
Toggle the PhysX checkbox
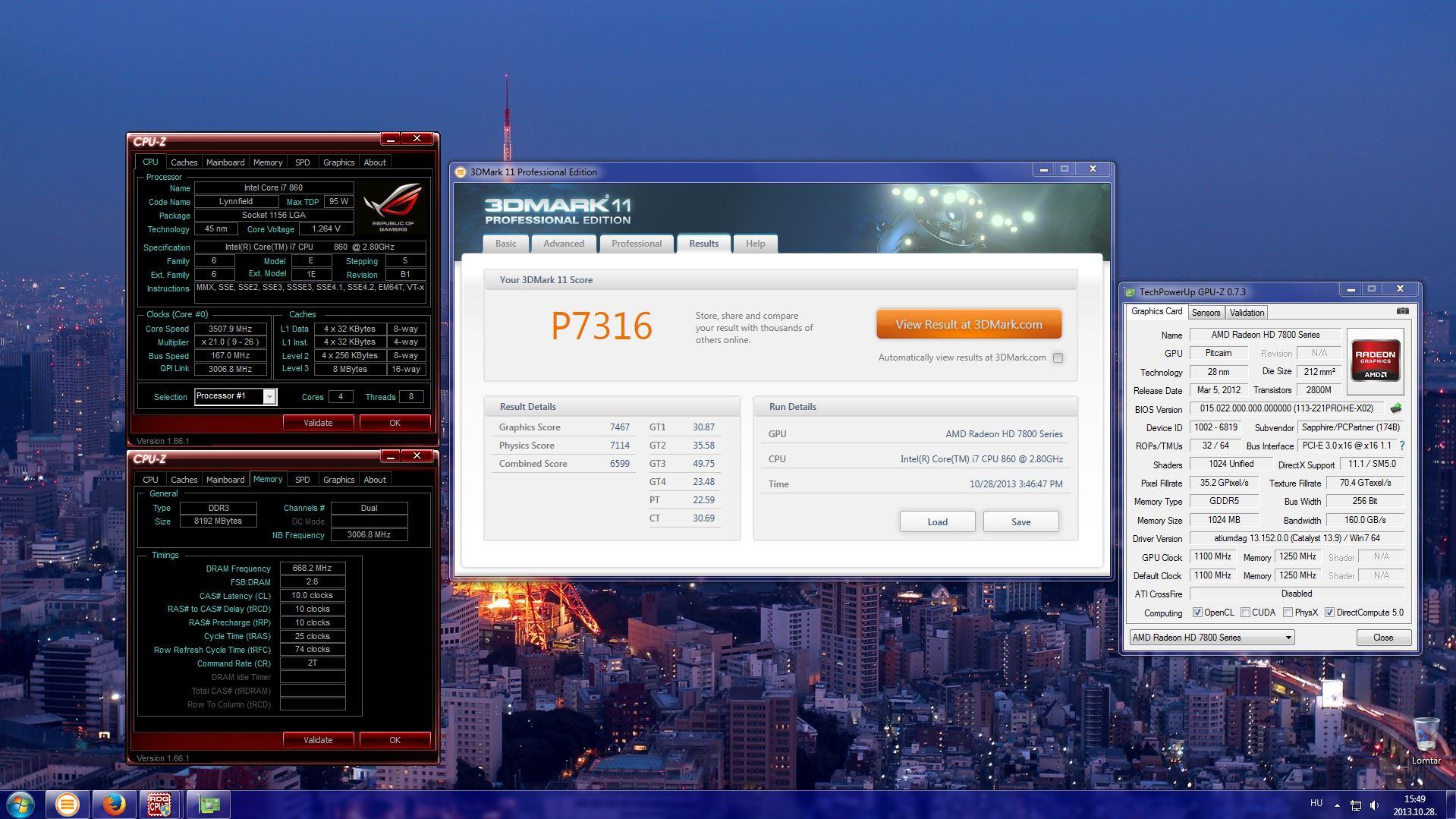[x=1288, y=613]
